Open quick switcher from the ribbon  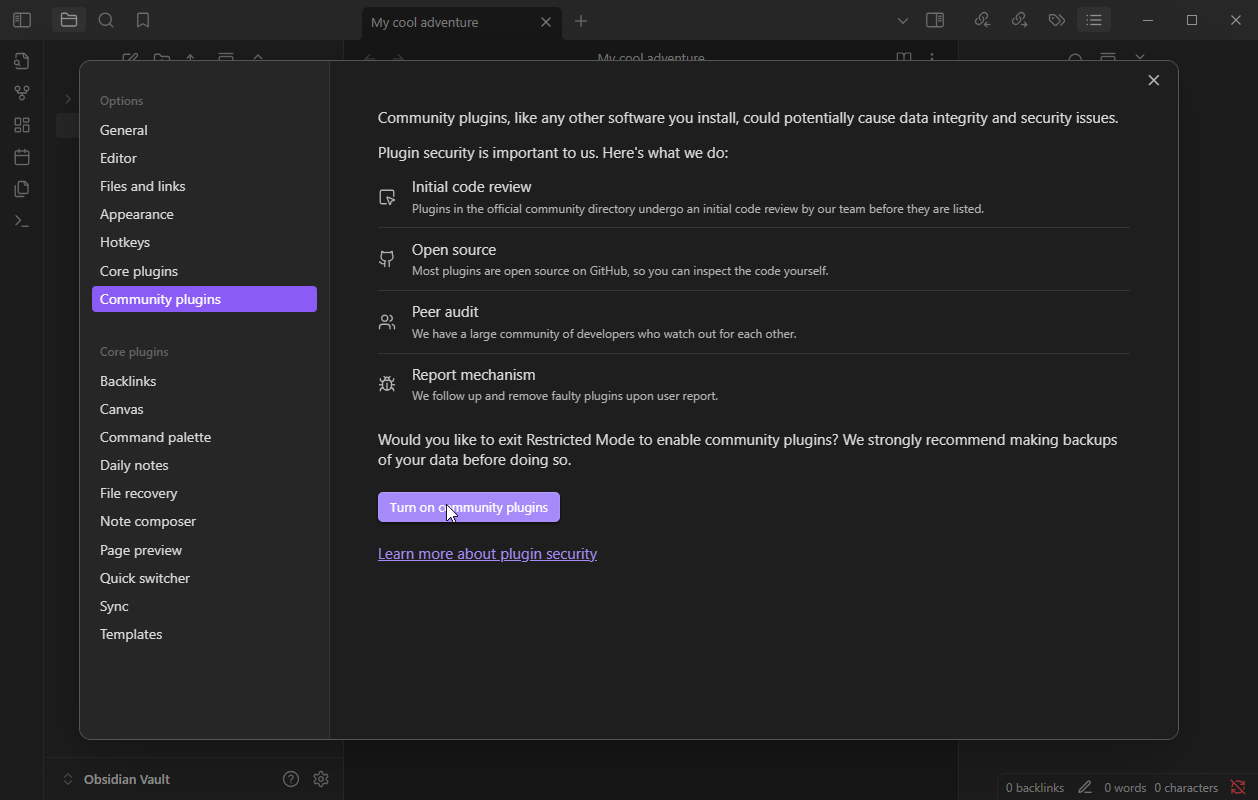22,61
